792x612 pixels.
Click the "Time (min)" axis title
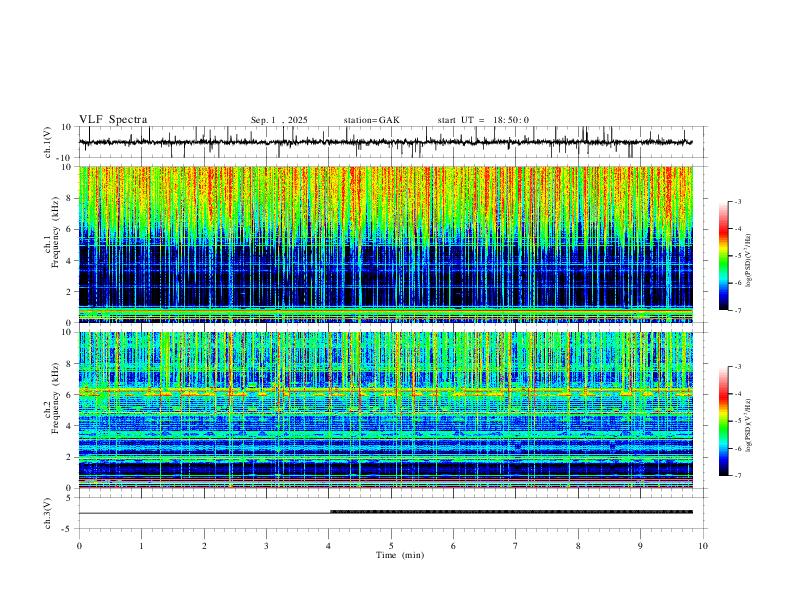(x=400, y=555)
